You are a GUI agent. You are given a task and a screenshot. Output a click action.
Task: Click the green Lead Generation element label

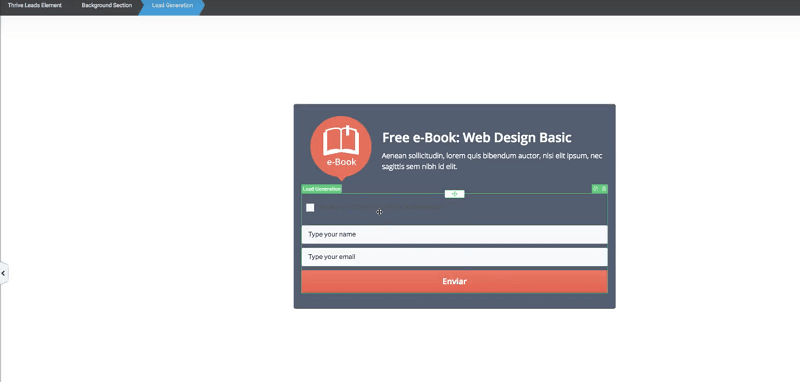click(321, 189)
